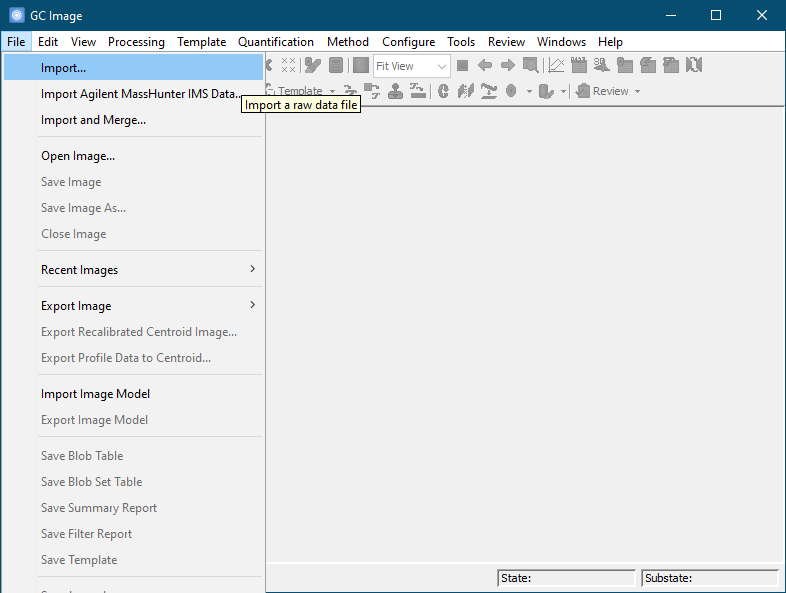Image resolution: width=786 pixels, height=593 pixels.
Task: Click the brush-shaped icon in the top toolbar
Action: click(313, 65)
